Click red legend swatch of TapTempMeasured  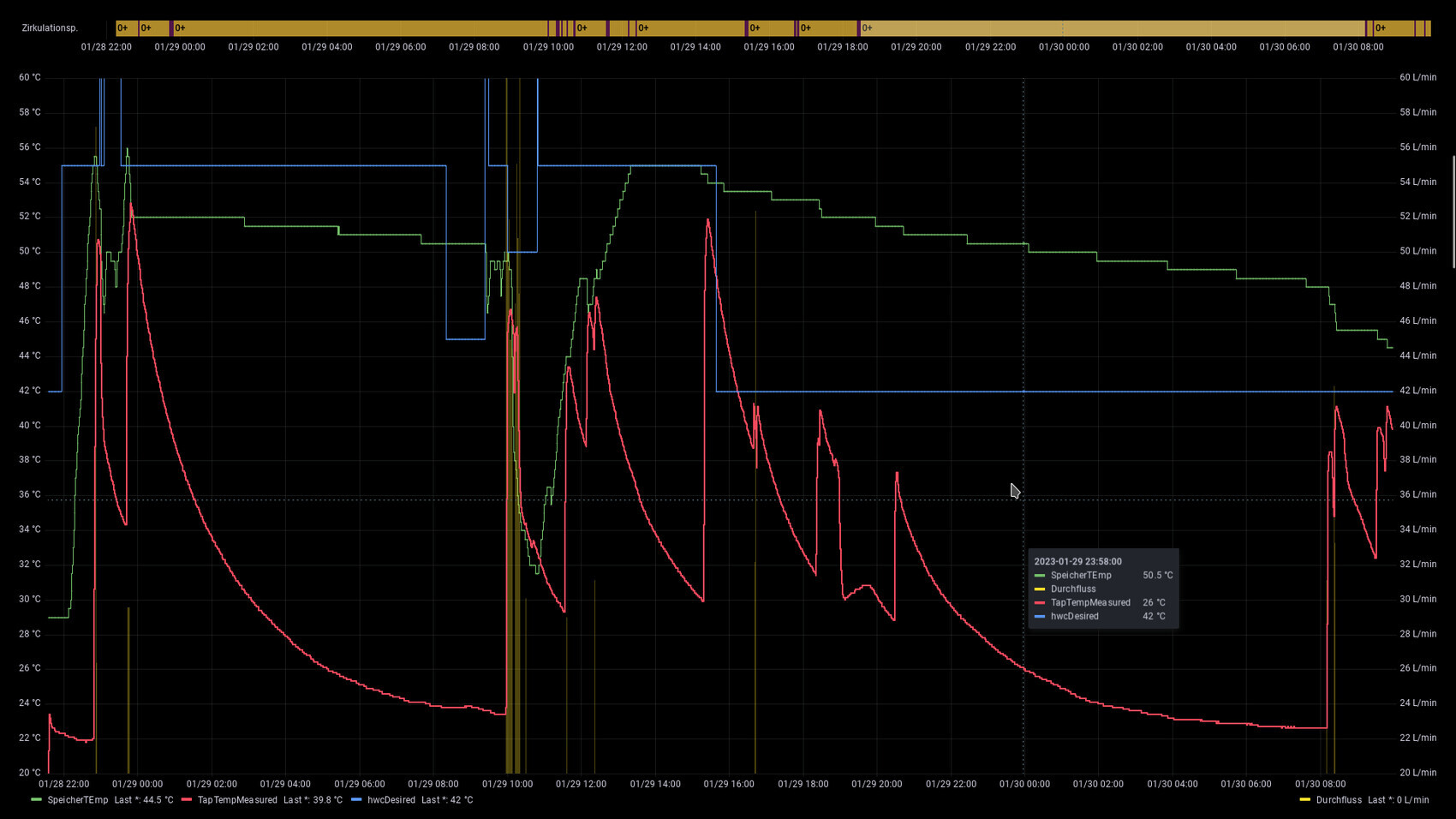coord(187,800)
